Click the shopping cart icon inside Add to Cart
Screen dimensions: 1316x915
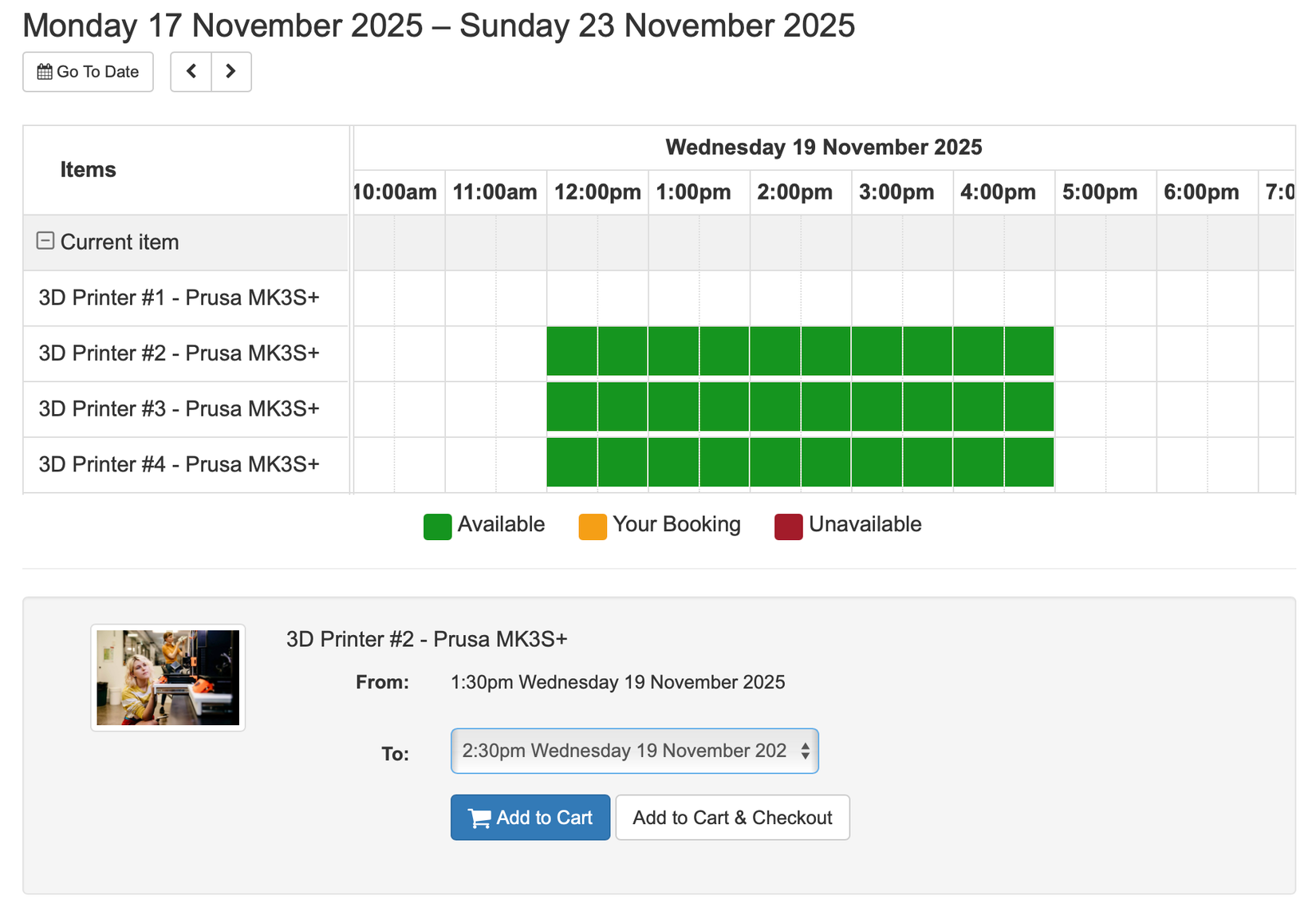click(478, 818)
